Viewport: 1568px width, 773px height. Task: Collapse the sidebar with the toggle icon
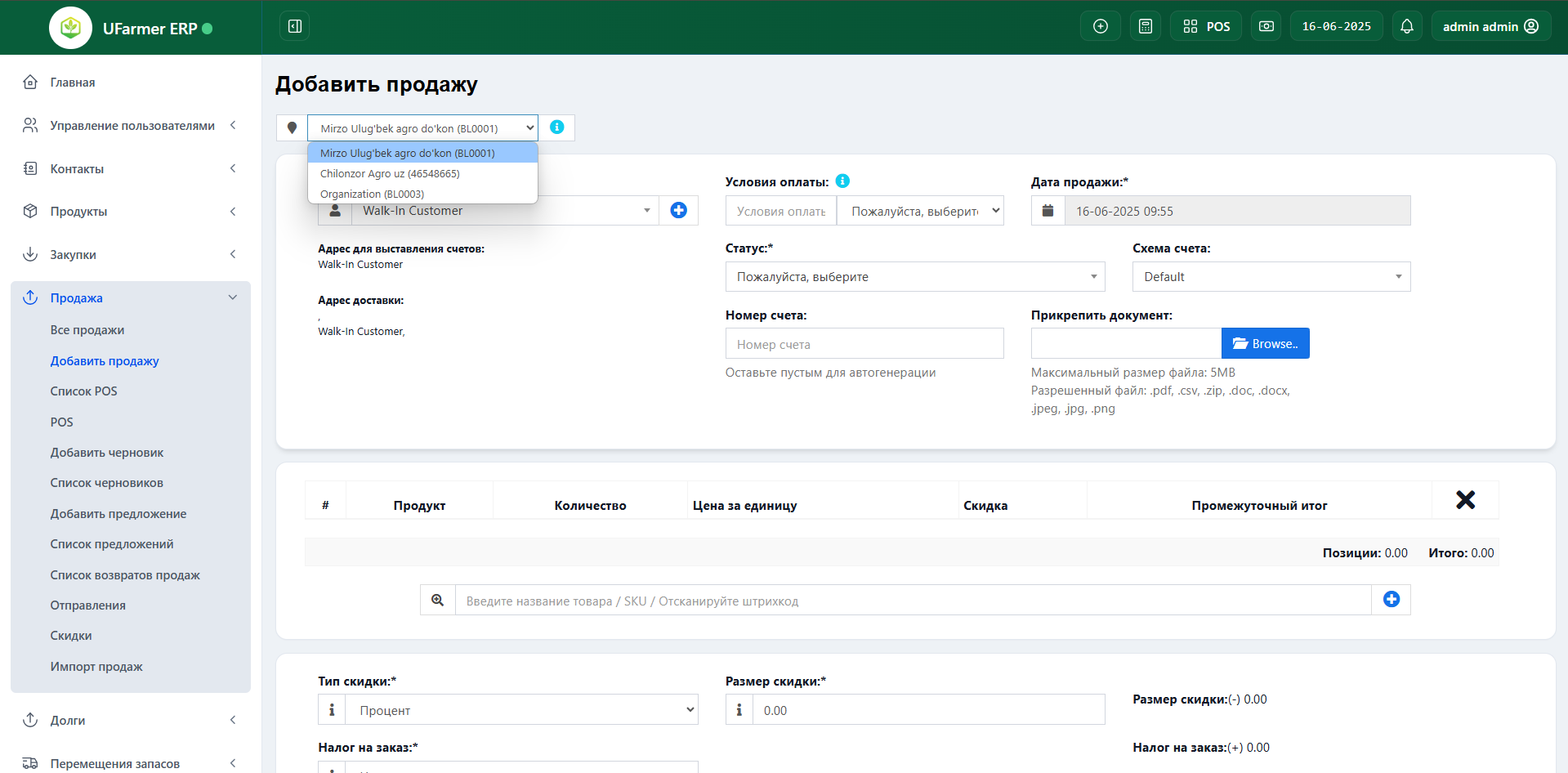[295, 26]
